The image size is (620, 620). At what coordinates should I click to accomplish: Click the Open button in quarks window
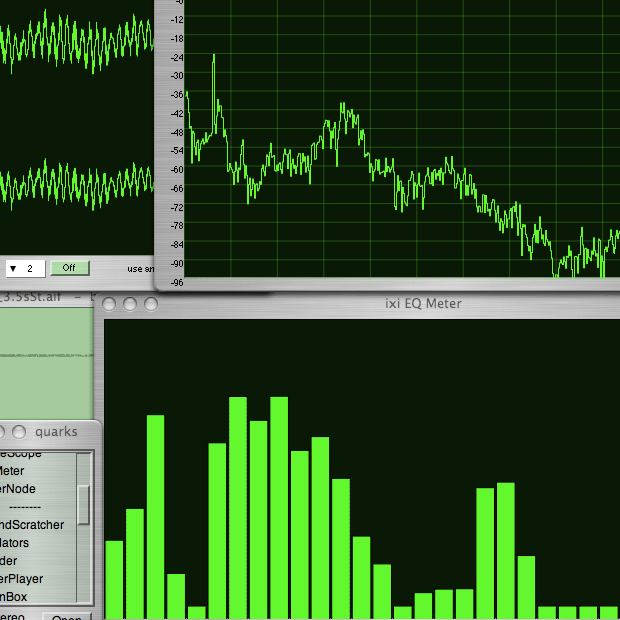point(66,617)
